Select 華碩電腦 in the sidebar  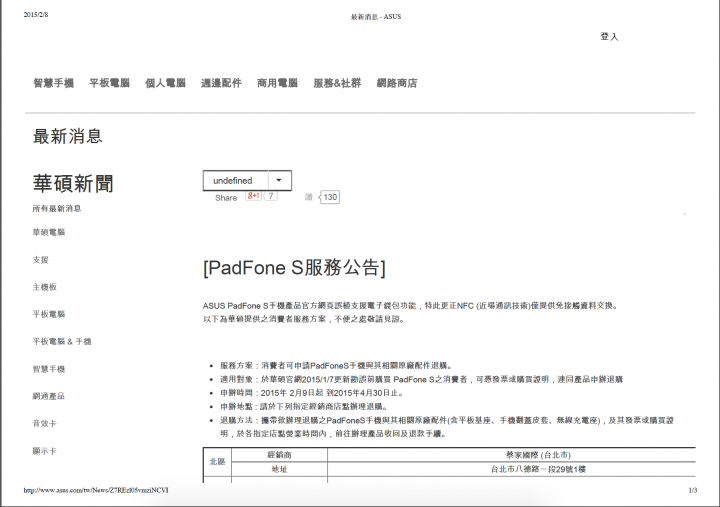49,232
